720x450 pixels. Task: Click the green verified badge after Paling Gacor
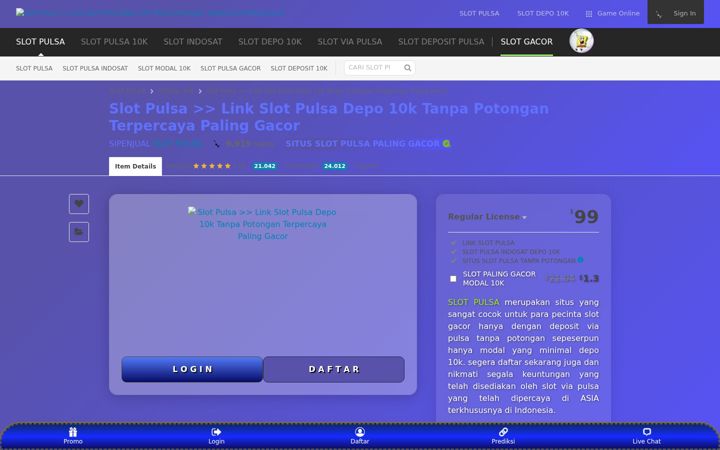click(x=446, y=143)
